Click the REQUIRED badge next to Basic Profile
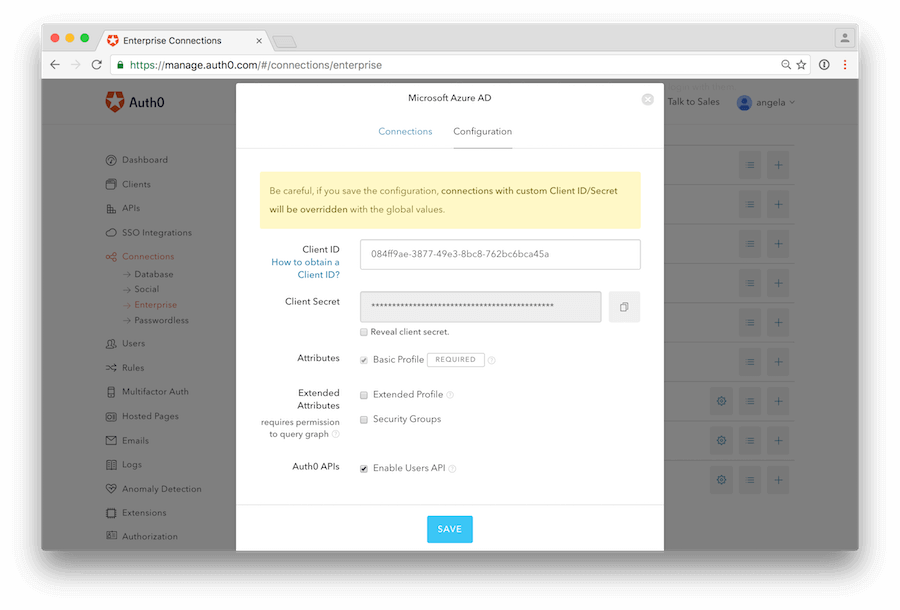This screenshot has height=610, width=900. [x=456, y=360]
